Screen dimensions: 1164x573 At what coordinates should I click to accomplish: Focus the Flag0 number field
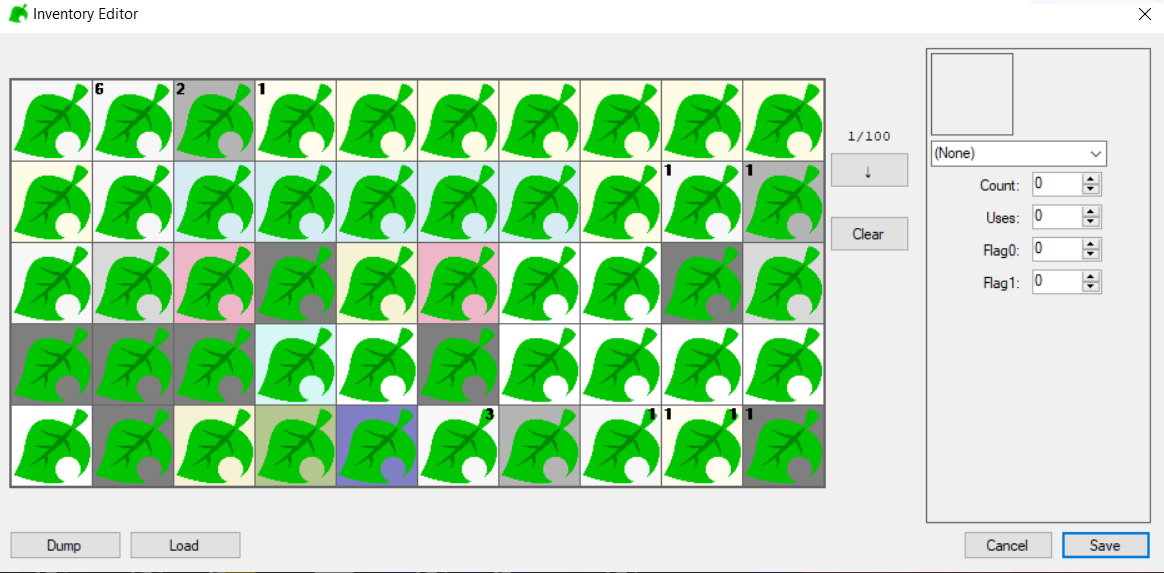1058,249
